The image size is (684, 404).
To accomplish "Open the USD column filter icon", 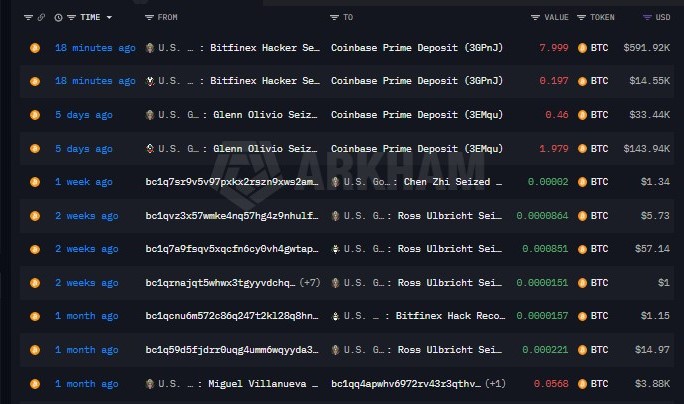I will coord(647,17).
